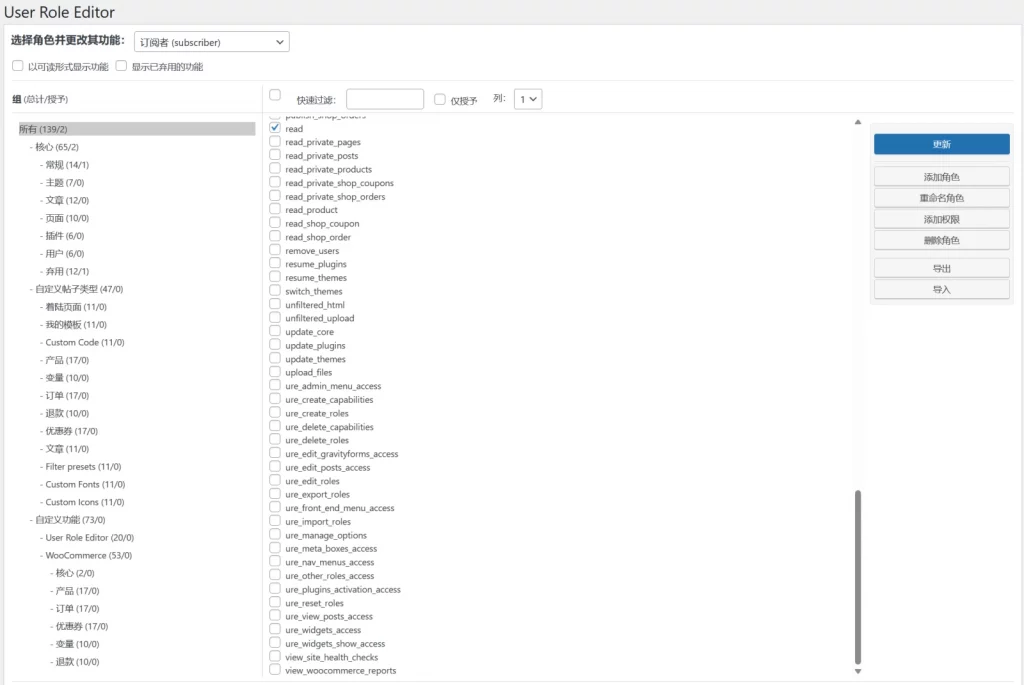The image size is (1024, 685).
Task: Click the capability list scroll up arrow
Action: click(x=857, y=122)
